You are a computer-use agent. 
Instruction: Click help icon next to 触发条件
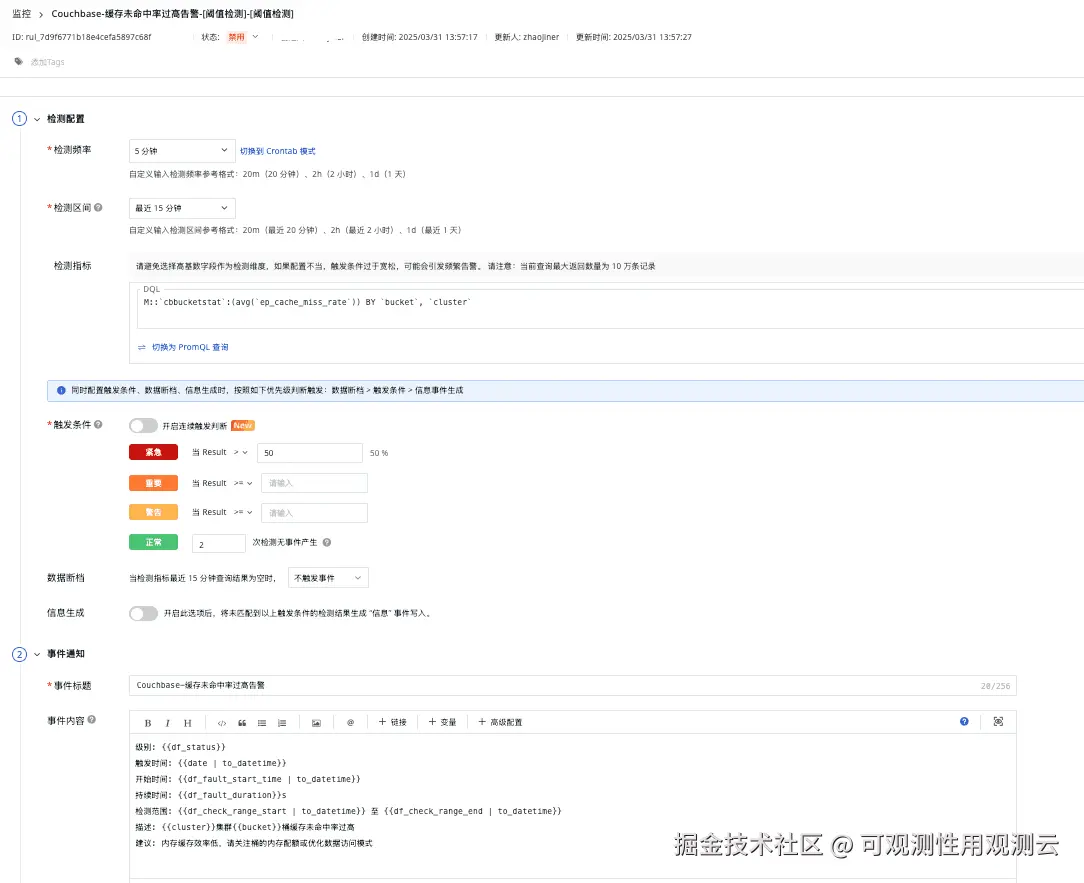pos(98,425)
